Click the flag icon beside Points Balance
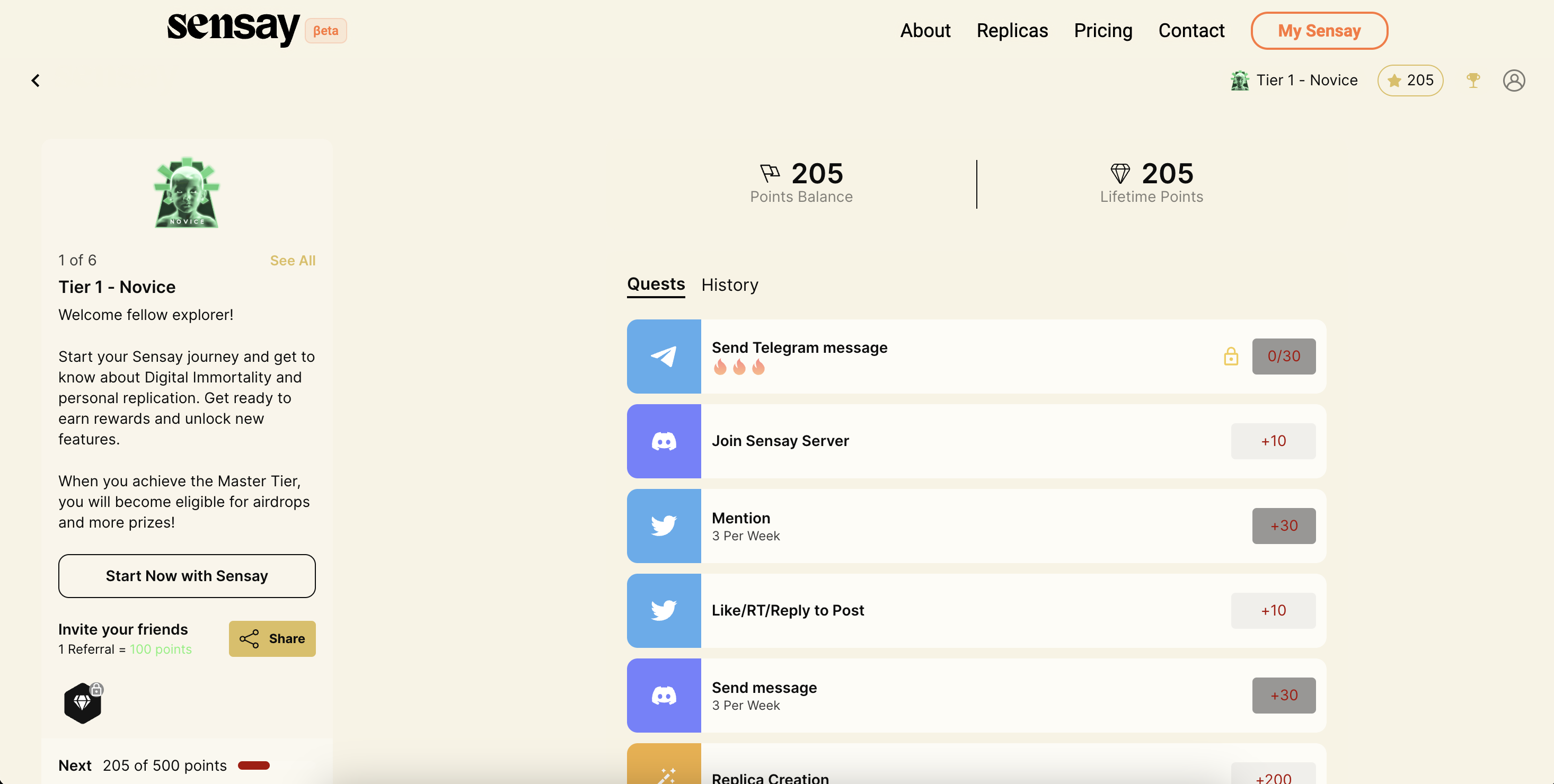 pos(770,174)
